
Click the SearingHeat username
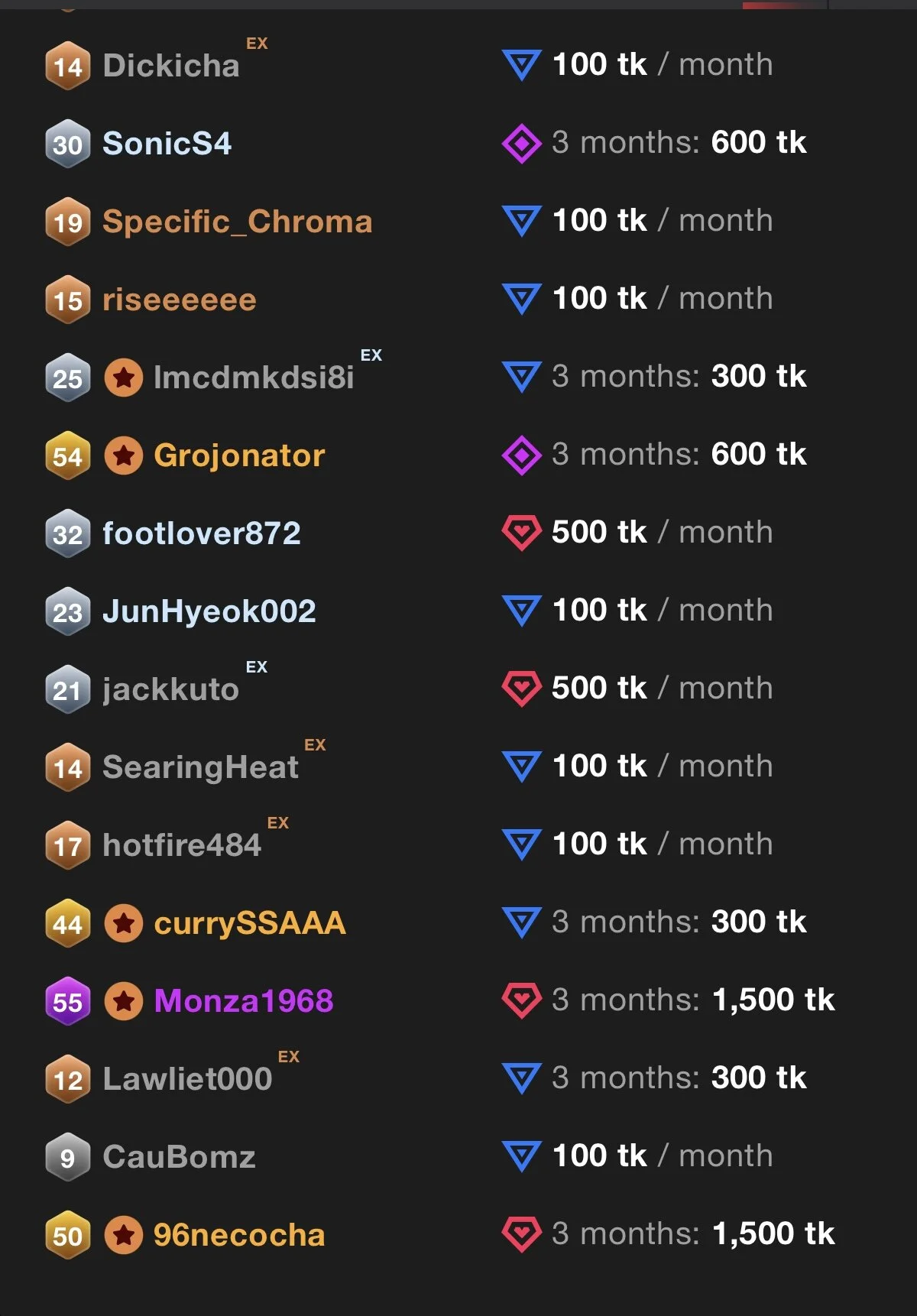[200, 768]
